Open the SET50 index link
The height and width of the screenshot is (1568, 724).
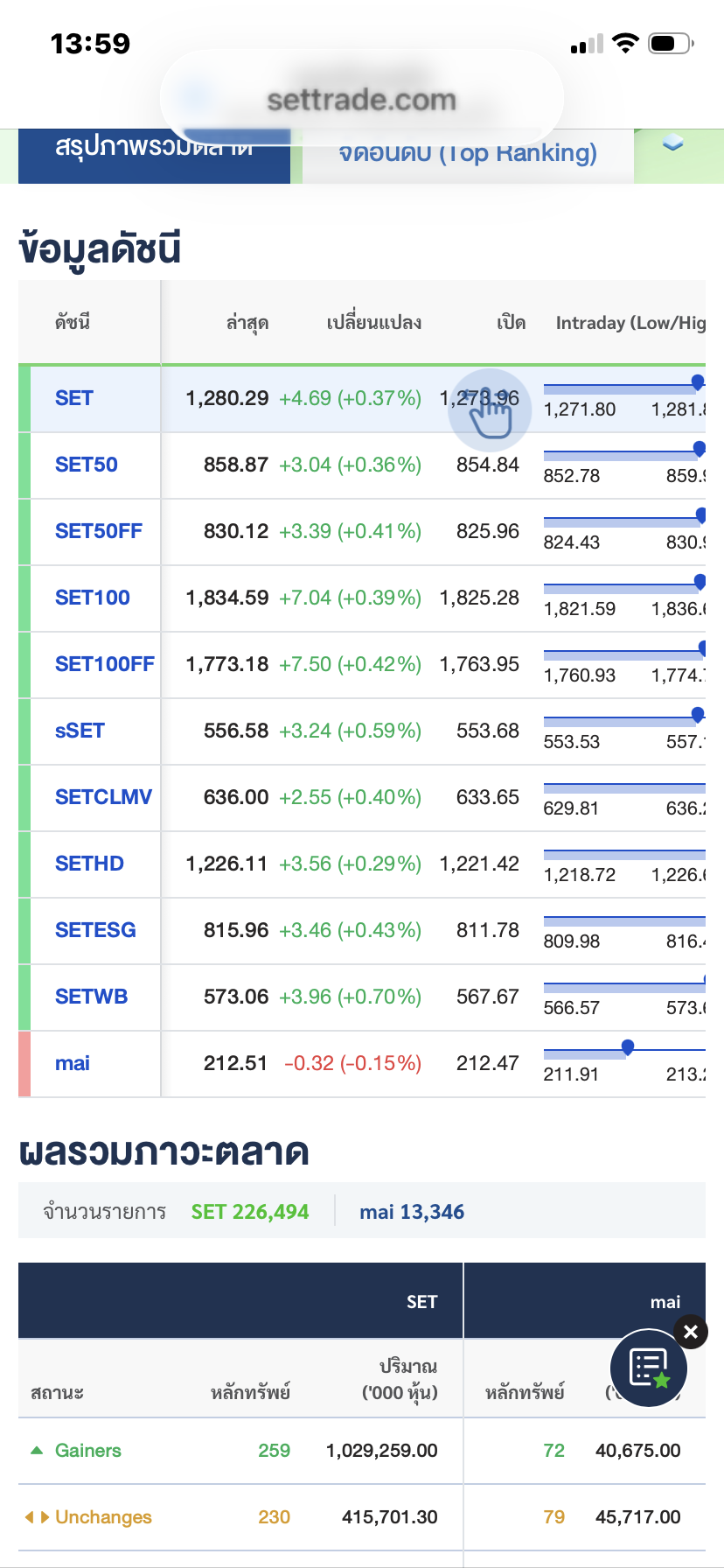point(87,465)
